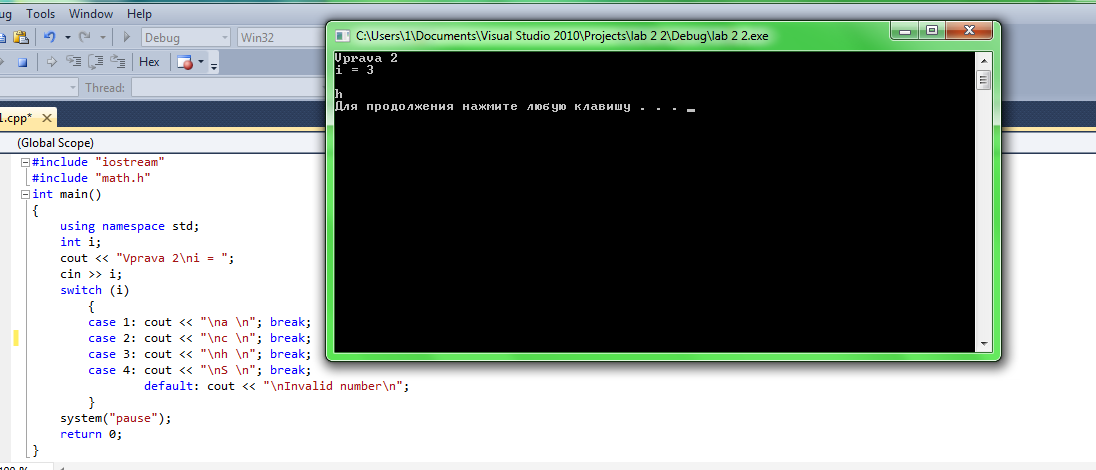Click the Stop Debugging blue square

pyautogui.click(x=22, y=62)
